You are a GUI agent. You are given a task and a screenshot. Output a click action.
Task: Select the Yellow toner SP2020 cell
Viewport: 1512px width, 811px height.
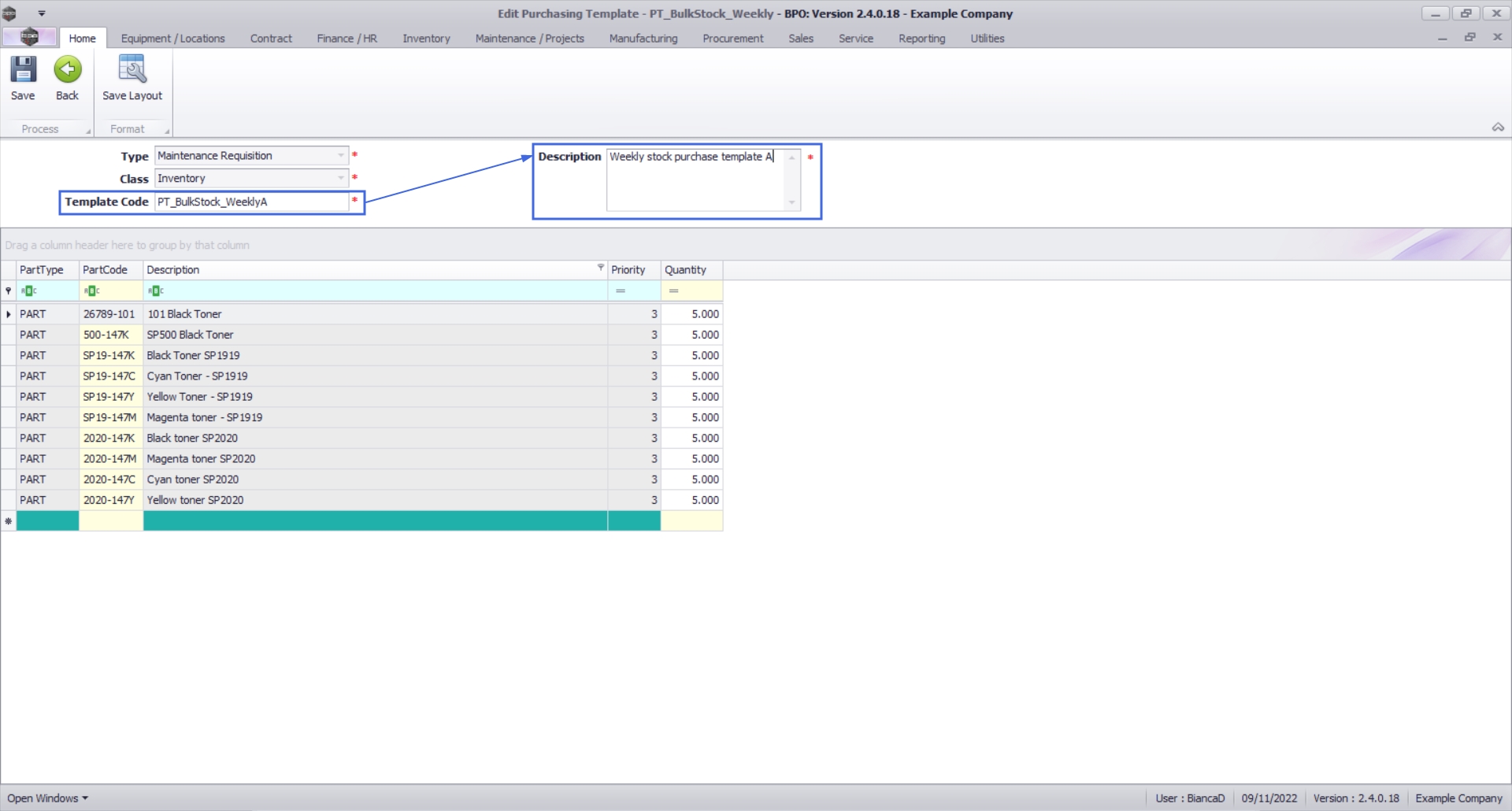pos(375,500)
